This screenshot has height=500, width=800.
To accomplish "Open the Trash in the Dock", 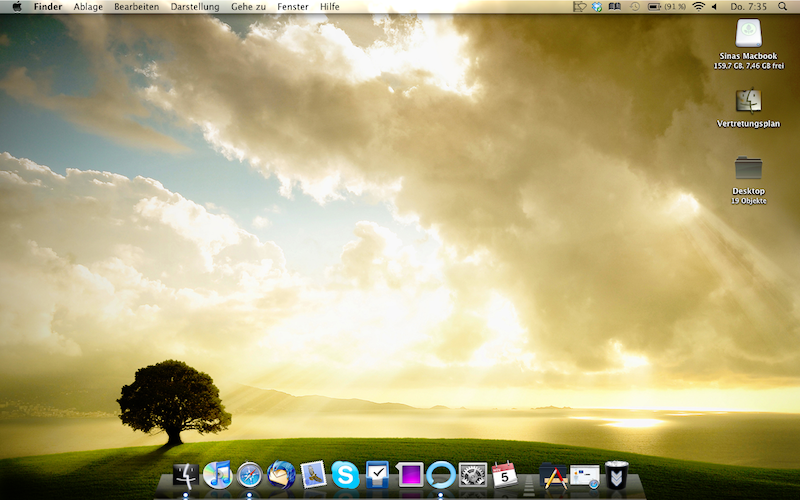I will coord(617,475).
